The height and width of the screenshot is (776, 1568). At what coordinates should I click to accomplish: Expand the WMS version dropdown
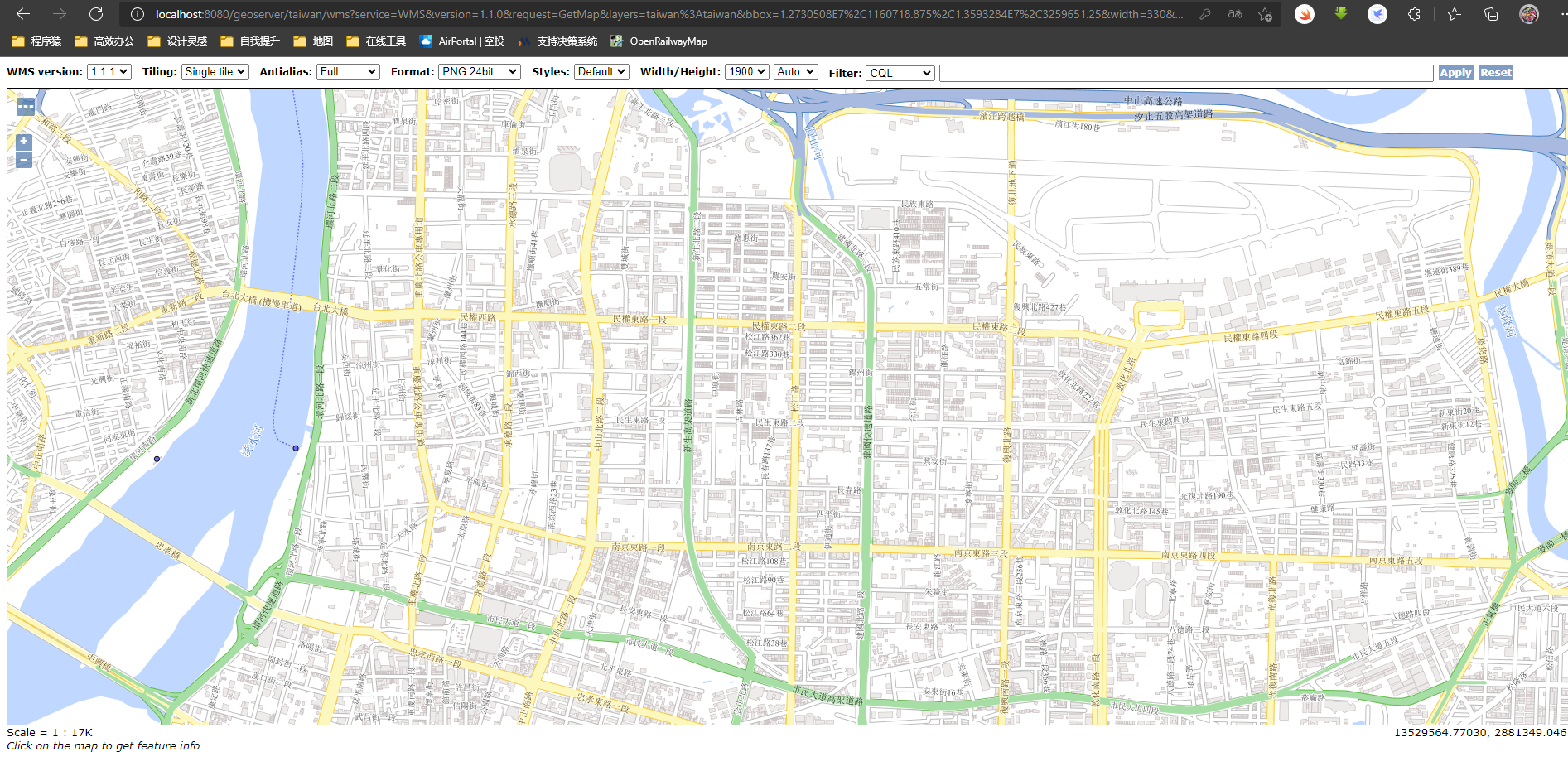[x=109, y=72]
